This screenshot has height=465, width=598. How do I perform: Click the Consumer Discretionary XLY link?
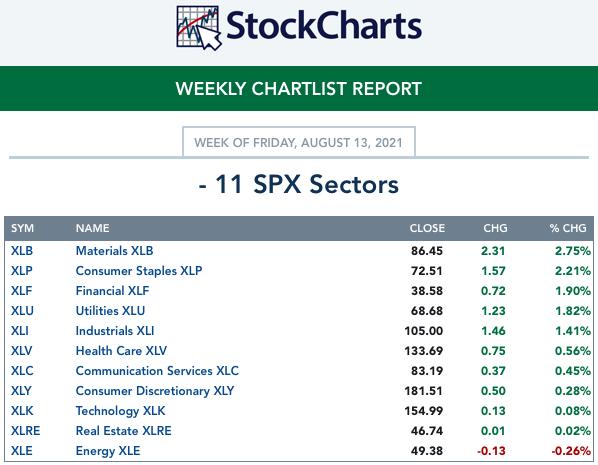[155, 391]
